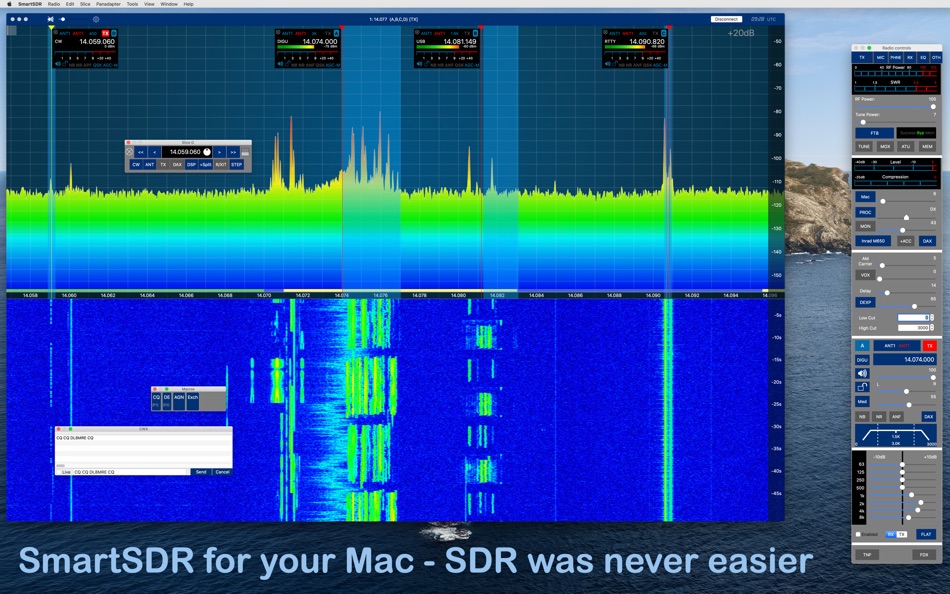Viewport: 950px width, 594px height.
Task: Open the ANT1 antenna selector in Radio controls
Action: coord(896,345)
